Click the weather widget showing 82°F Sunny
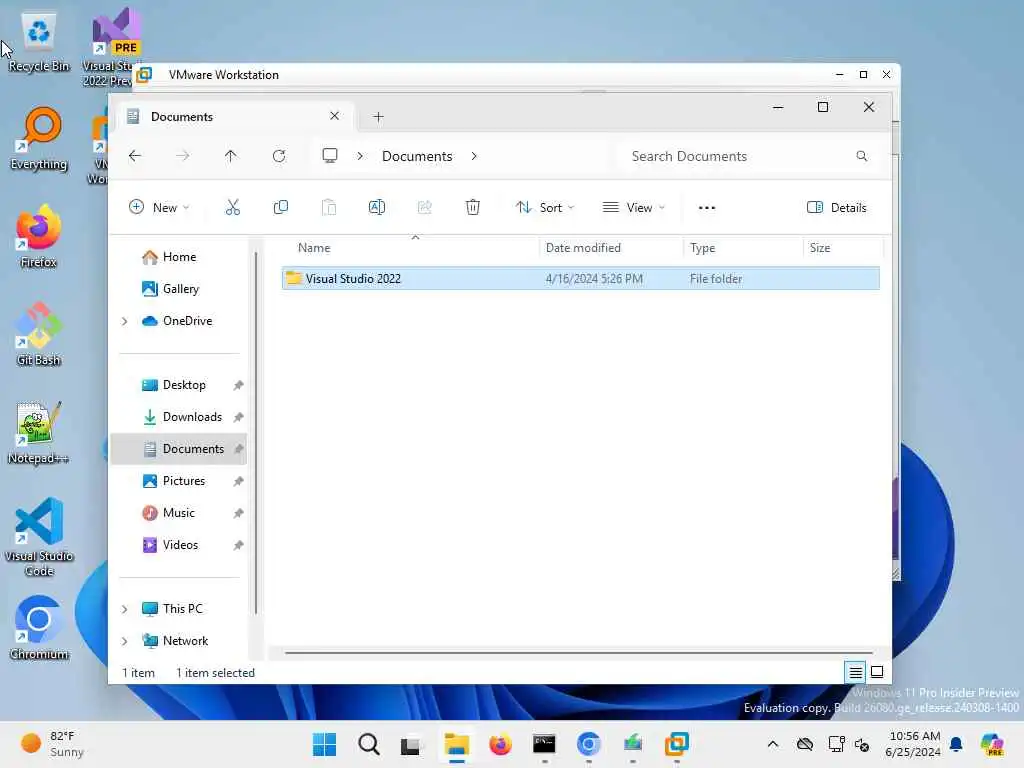Screen dimensions: 1024x768 click(52, 744)
